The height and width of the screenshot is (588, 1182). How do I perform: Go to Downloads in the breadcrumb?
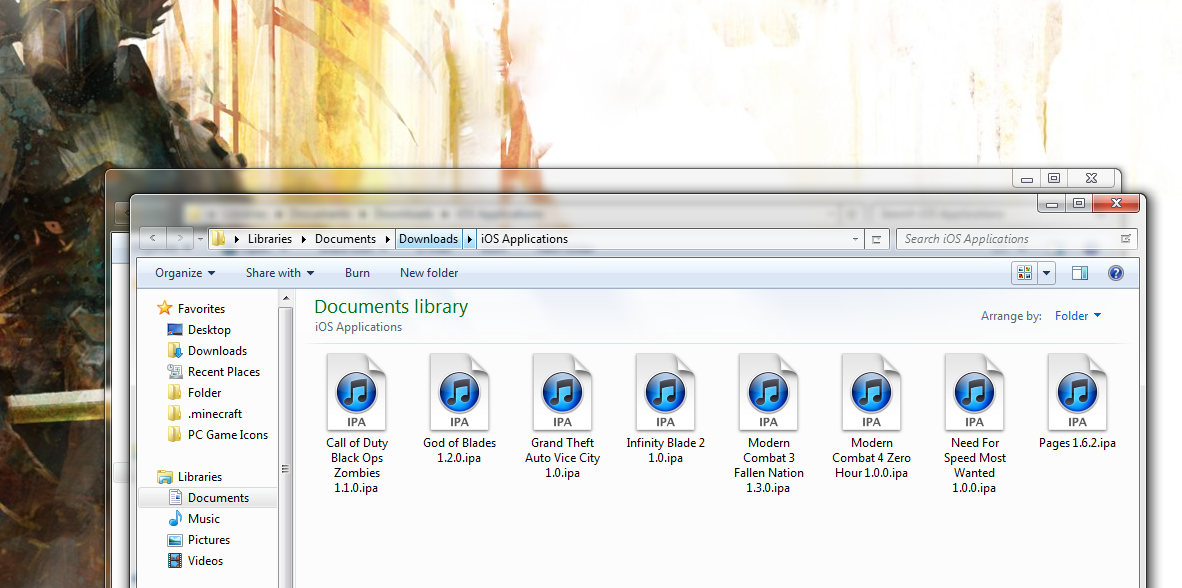(428, 239)
